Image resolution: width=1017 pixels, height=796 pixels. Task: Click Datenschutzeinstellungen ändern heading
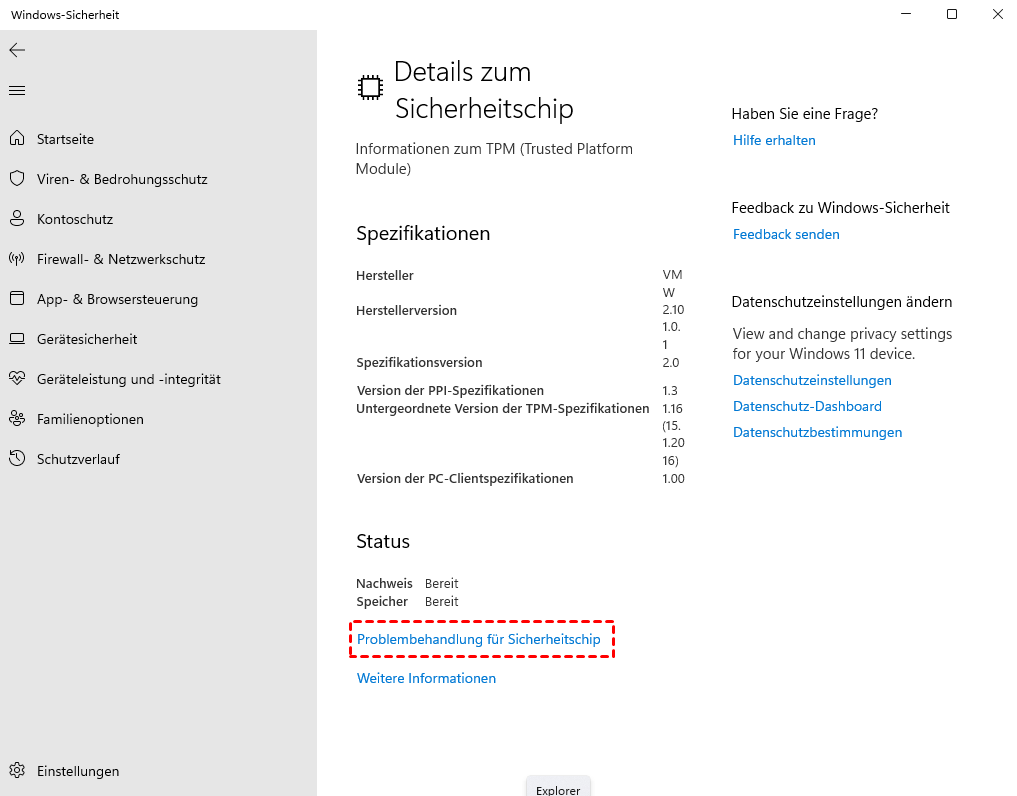841,302
